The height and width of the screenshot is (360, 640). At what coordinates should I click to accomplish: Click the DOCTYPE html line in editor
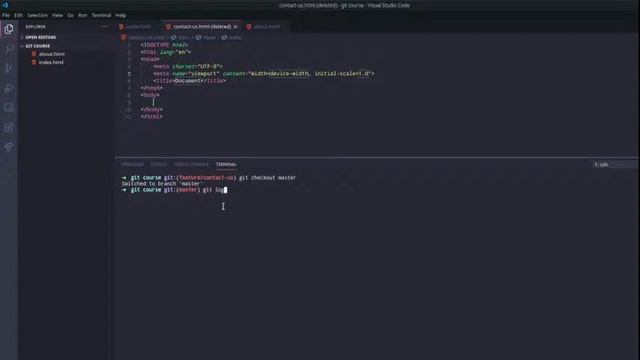pyautogui.click(x=164, y=45)
